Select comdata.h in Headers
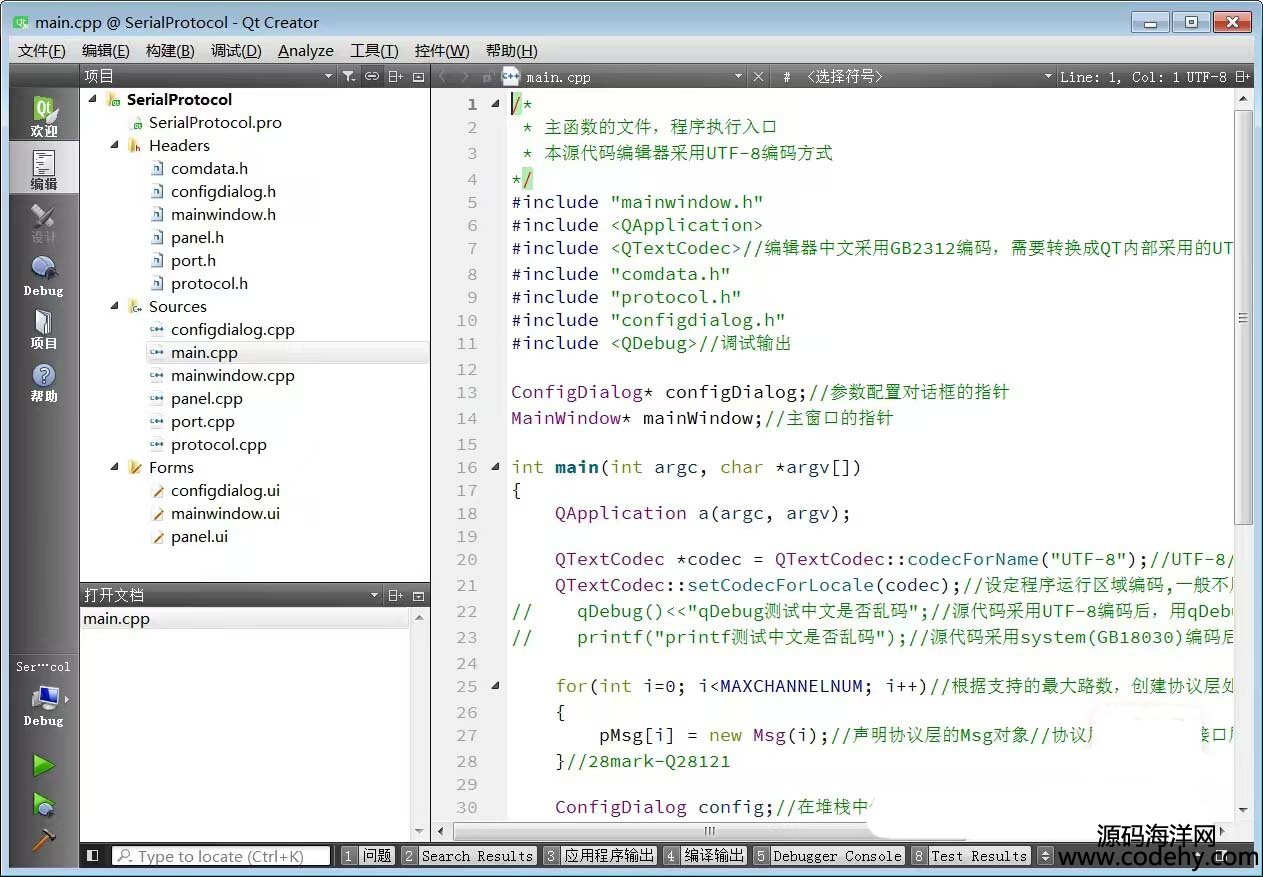 click(x=209, y=168)
